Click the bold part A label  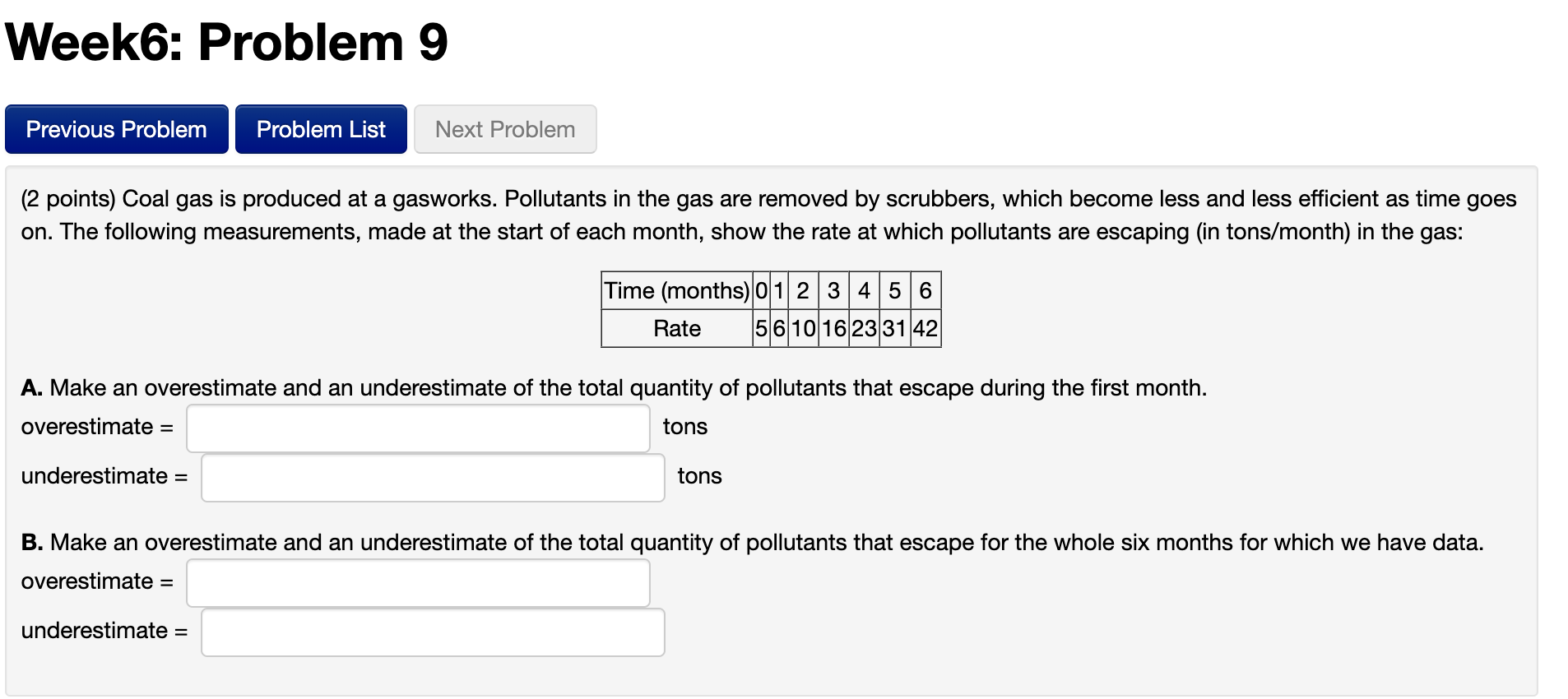point(31,387)
